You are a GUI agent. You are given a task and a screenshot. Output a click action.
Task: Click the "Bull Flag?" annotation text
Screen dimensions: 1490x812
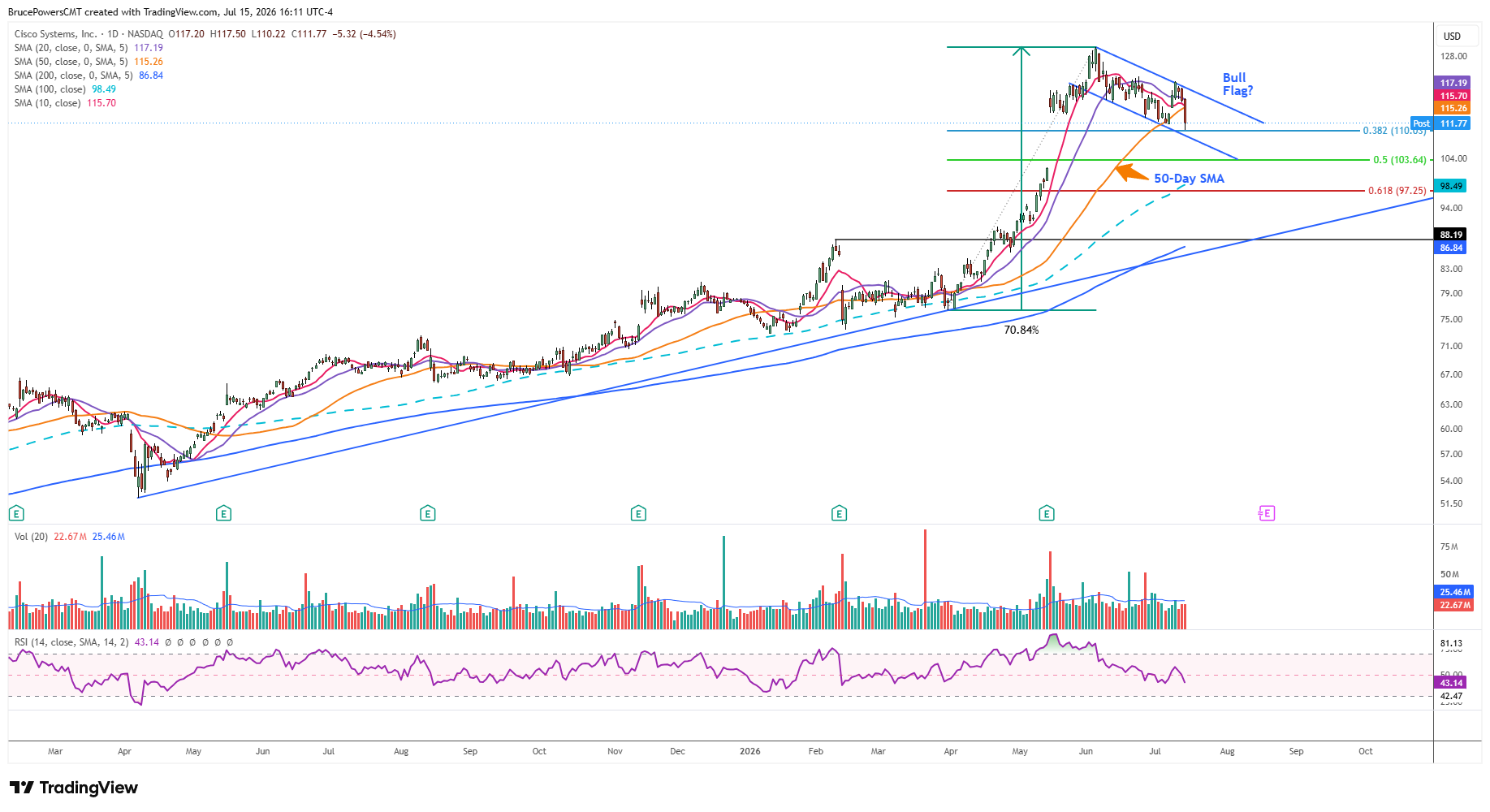coord(1237,84)
